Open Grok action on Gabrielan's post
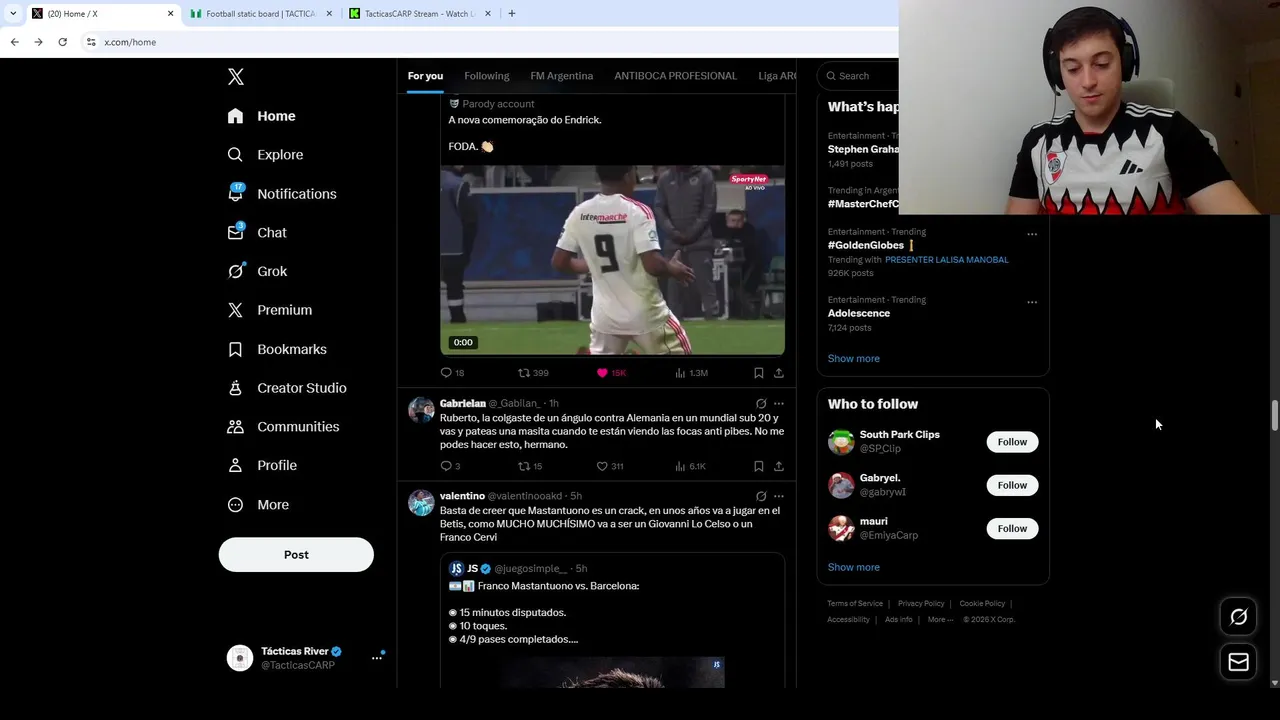The height and width of the screenshot is (720, 1280). click(761, 404)
